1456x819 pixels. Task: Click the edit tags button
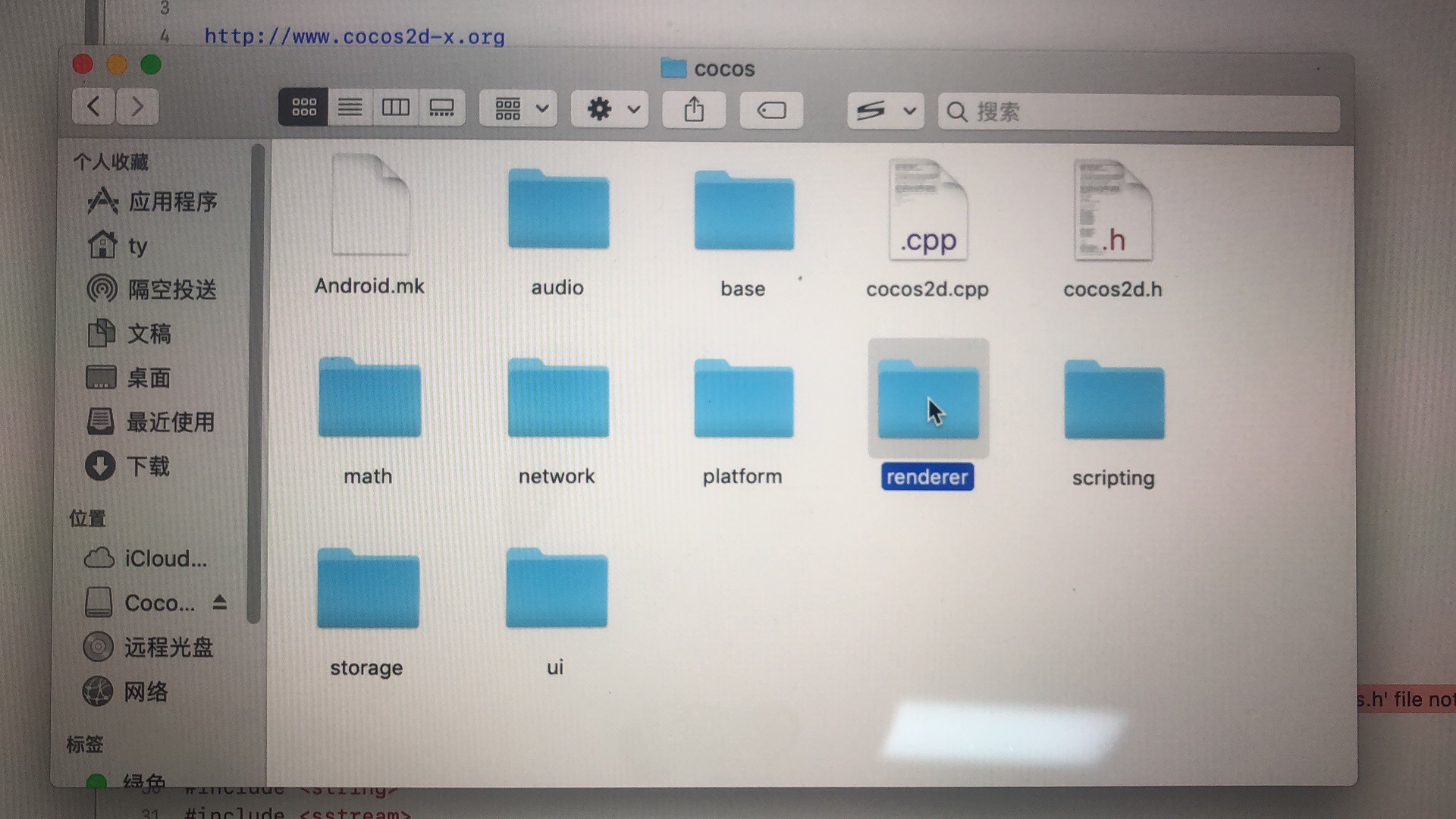pyautogui.click(x=771, y=111)
